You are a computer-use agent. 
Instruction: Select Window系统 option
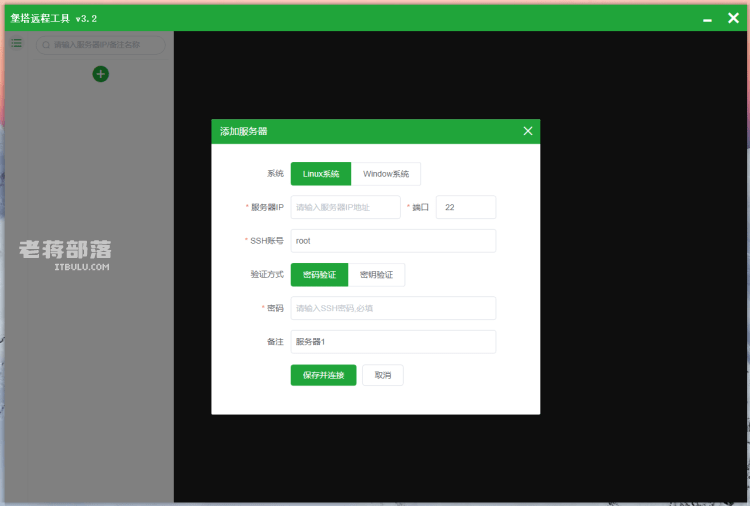(x=386, y=174)
